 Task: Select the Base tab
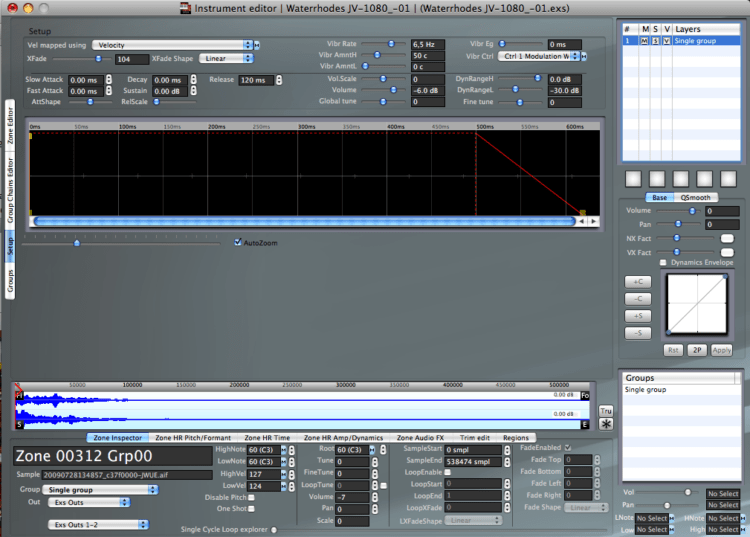(659, 197)
